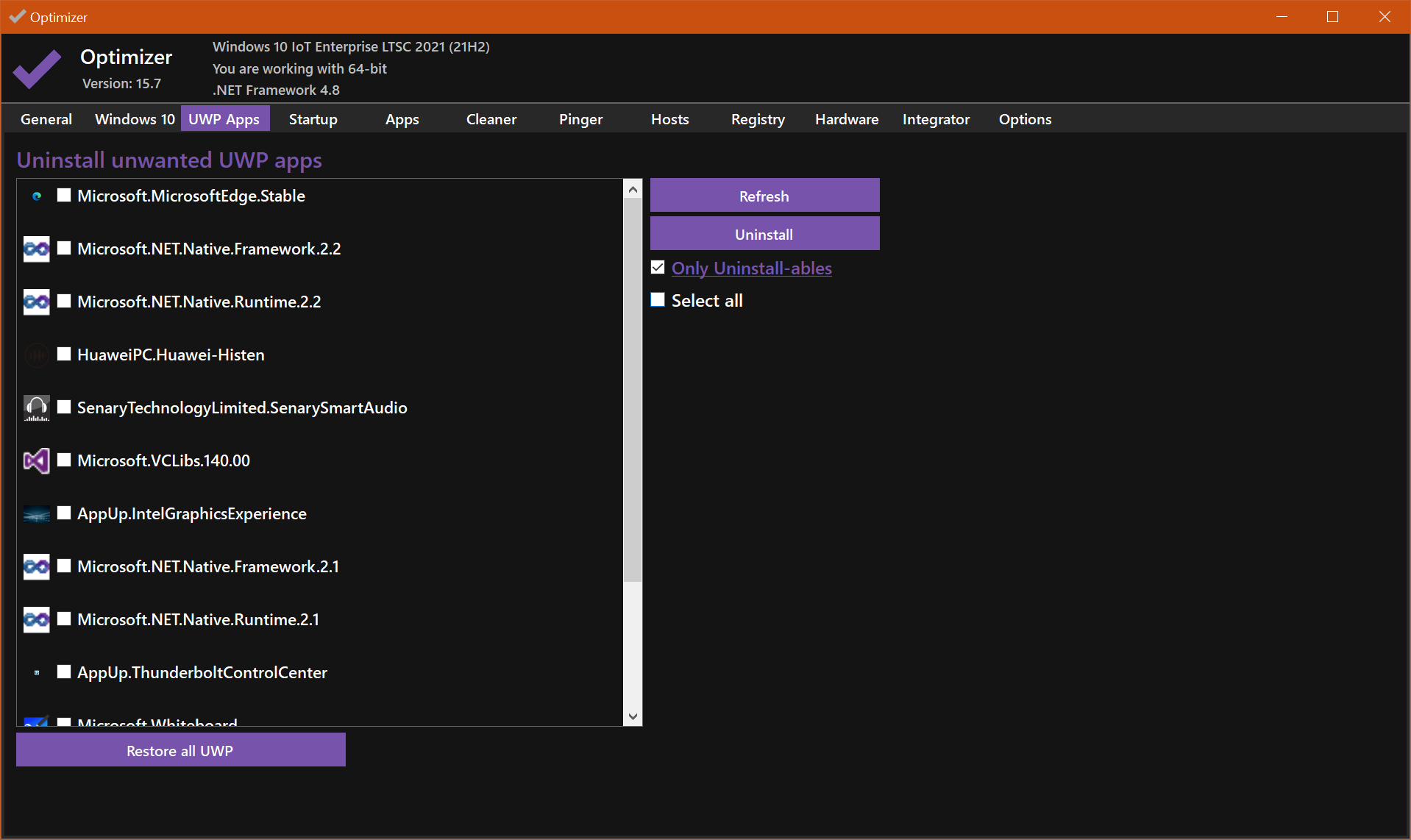The width and height of the screenshot is (1411, 840).
Task: Click the Microsoft VCLibs Visual Studio icon
Action: (37, 461)
